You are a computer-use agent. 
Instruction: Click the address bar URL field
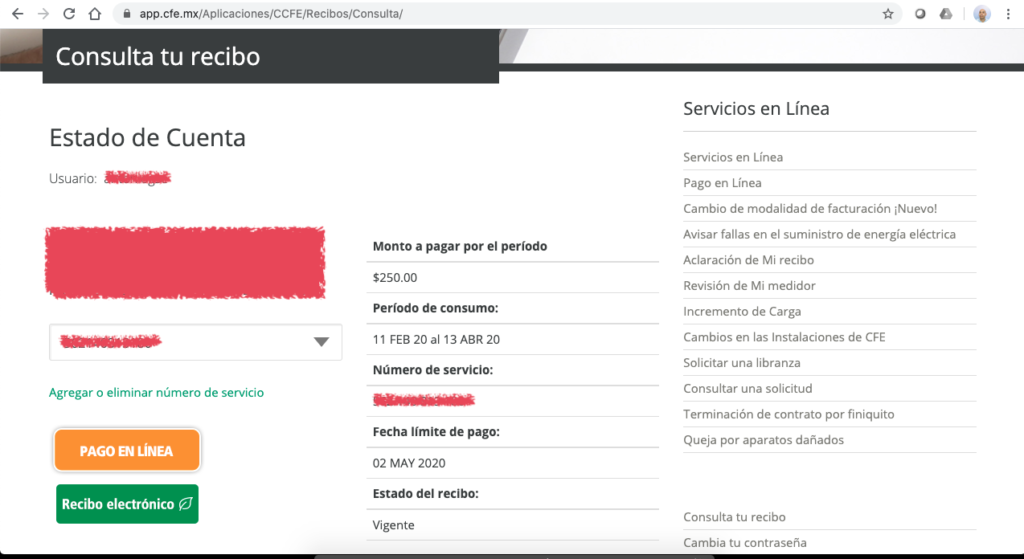[x=508, y=14]
